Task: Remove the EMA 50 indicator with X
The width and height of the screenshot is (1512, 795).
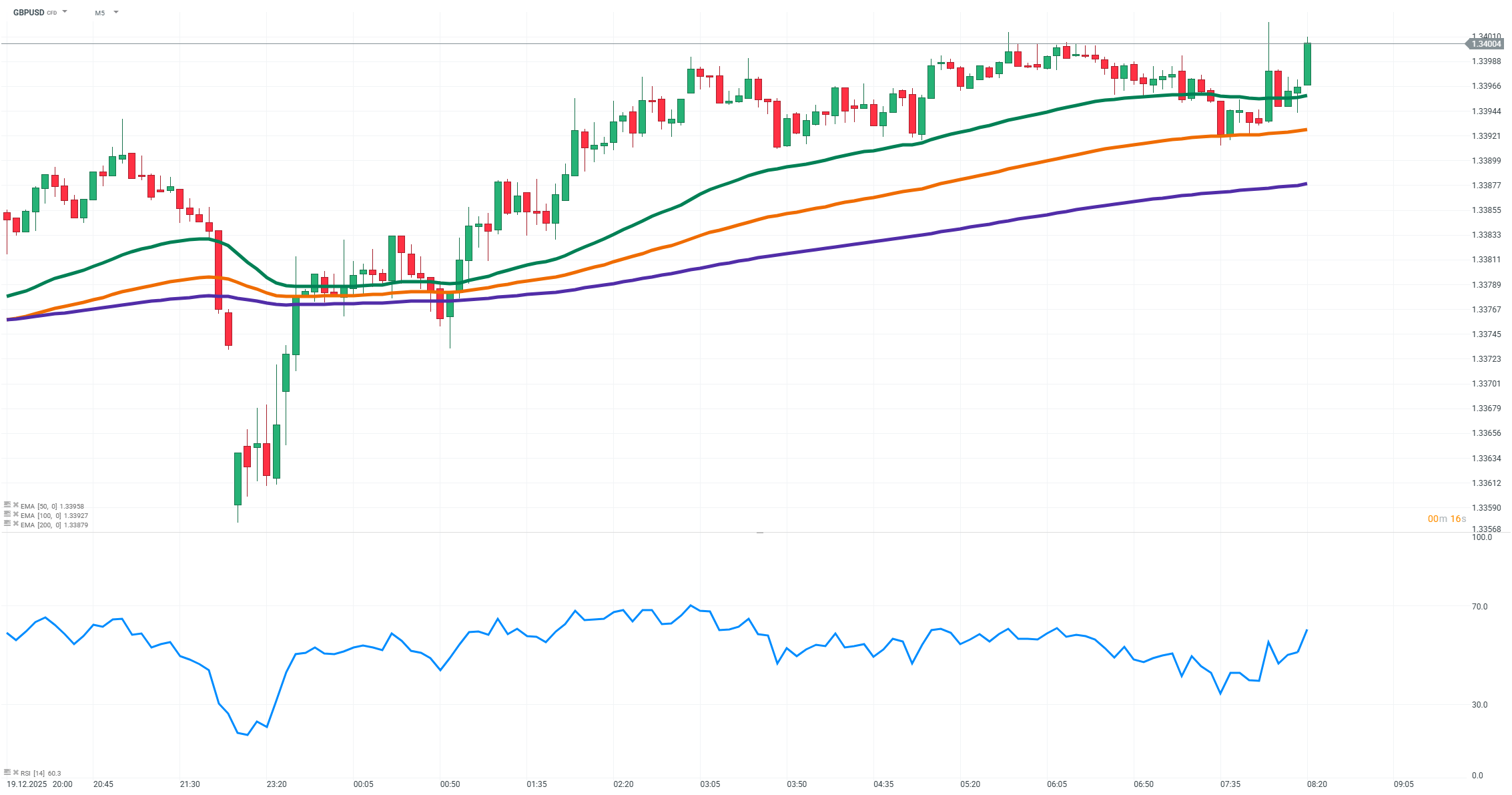Action: click(x=15, y=505)
